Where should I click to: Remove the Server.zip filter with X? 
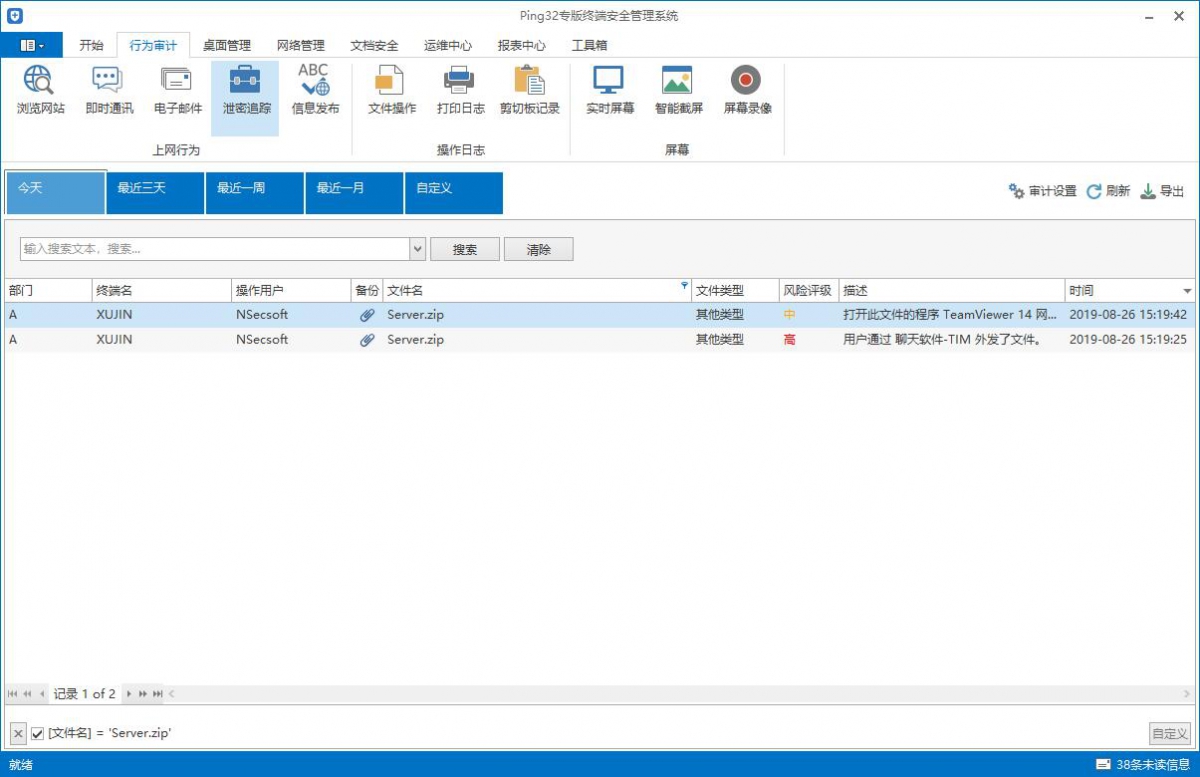18,733
